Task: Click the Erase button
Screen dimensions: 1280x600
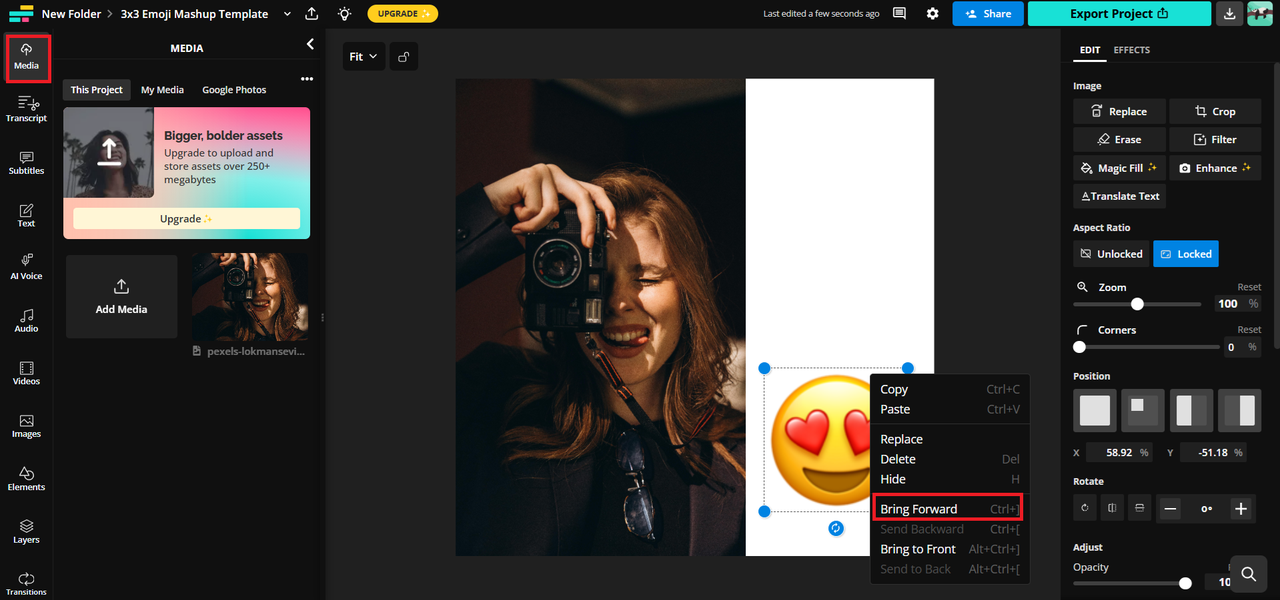Action: (1118, 139)
